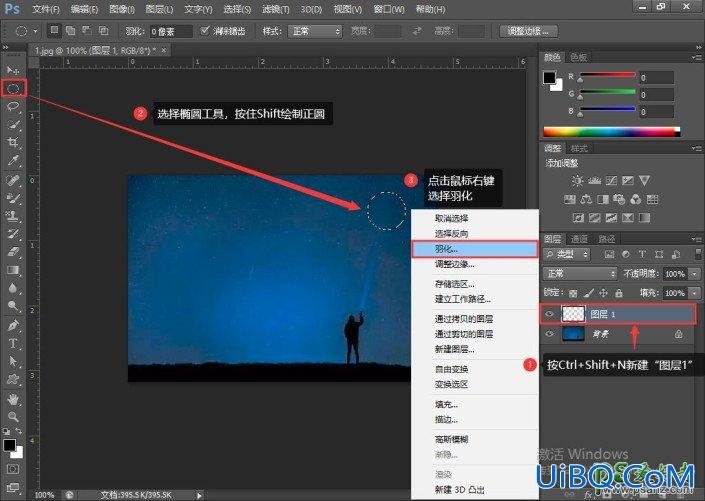Click the 调整边缘... button
The width and height of the screenshot is (705, 501).
coord(528,31)
